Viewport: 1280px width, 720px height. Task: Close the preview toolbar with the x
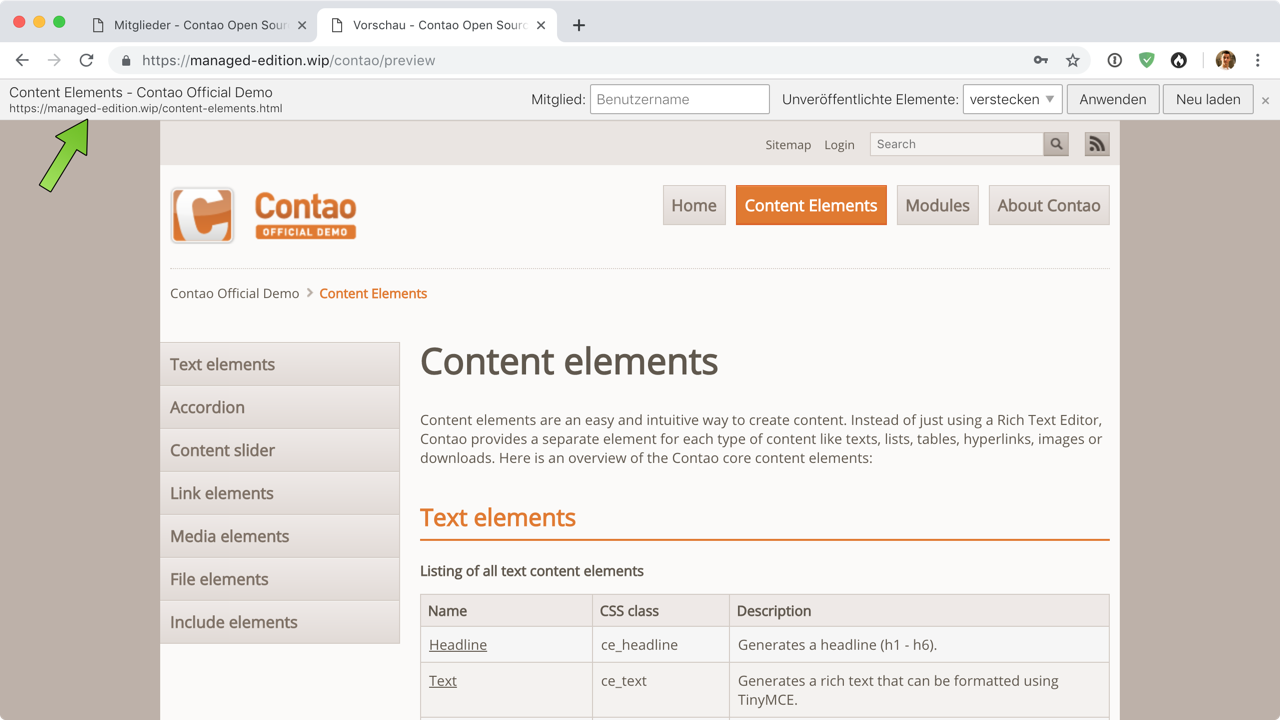click(x=1265, y=100)
